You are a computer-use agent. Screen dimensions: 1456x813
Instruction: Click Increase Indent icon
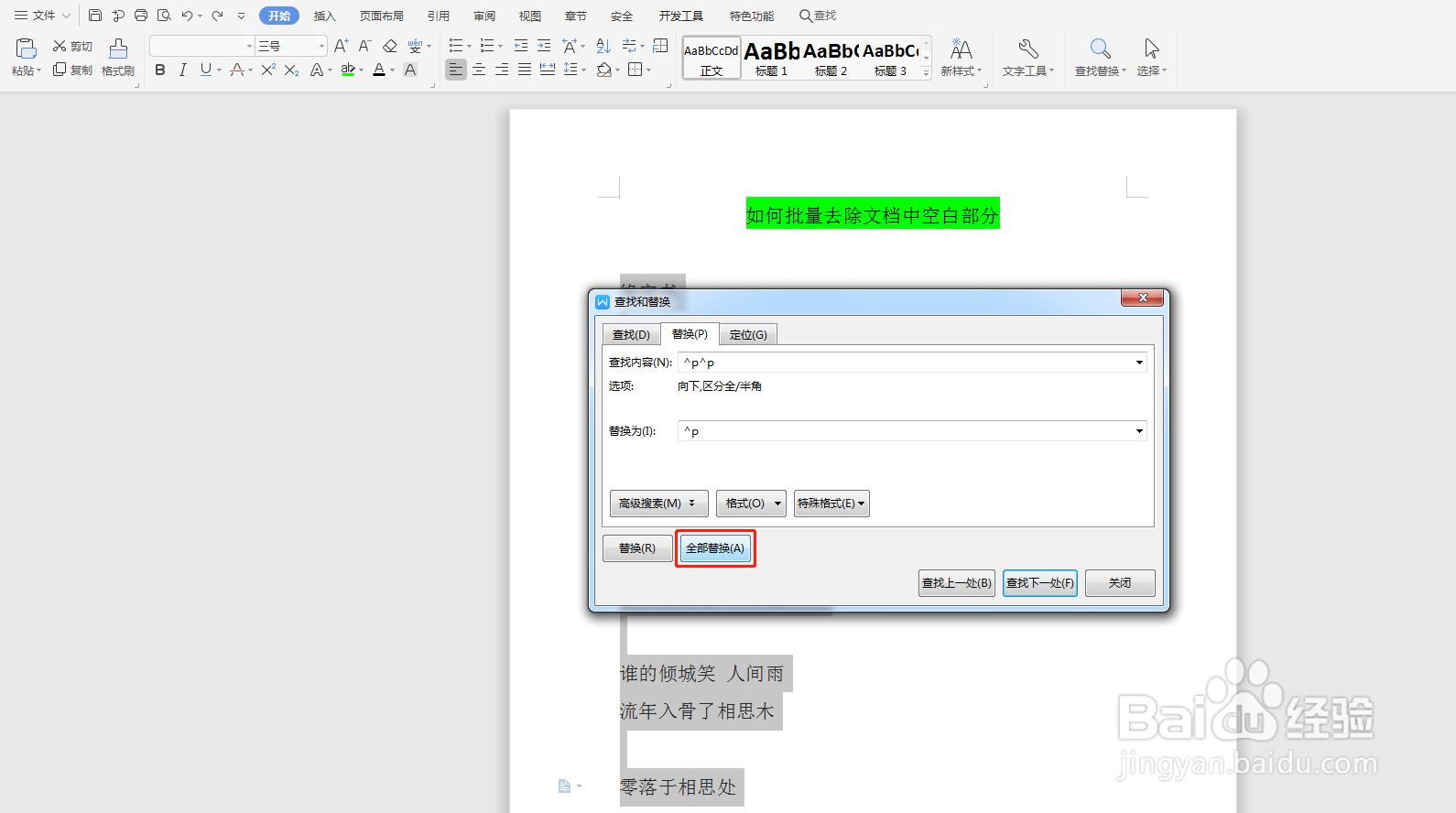coord(544,46)
